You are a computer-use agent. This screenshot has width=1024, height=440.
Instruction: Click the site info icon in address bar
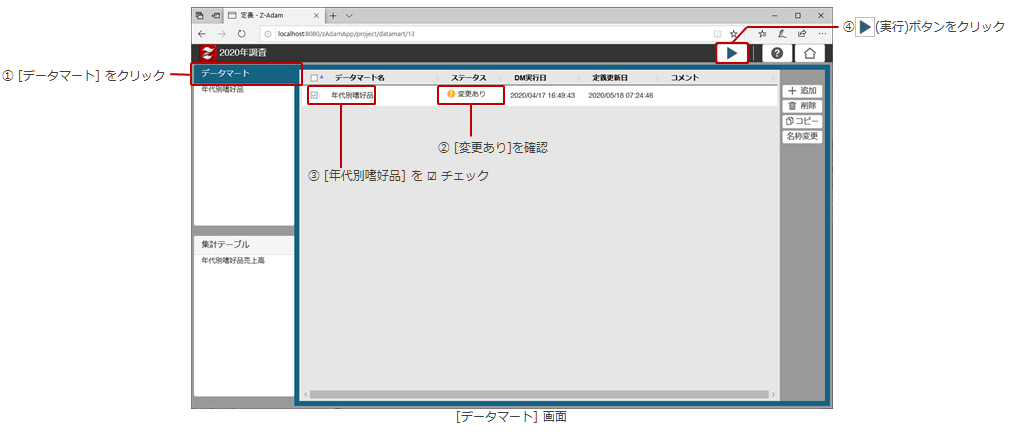point(269,33)
